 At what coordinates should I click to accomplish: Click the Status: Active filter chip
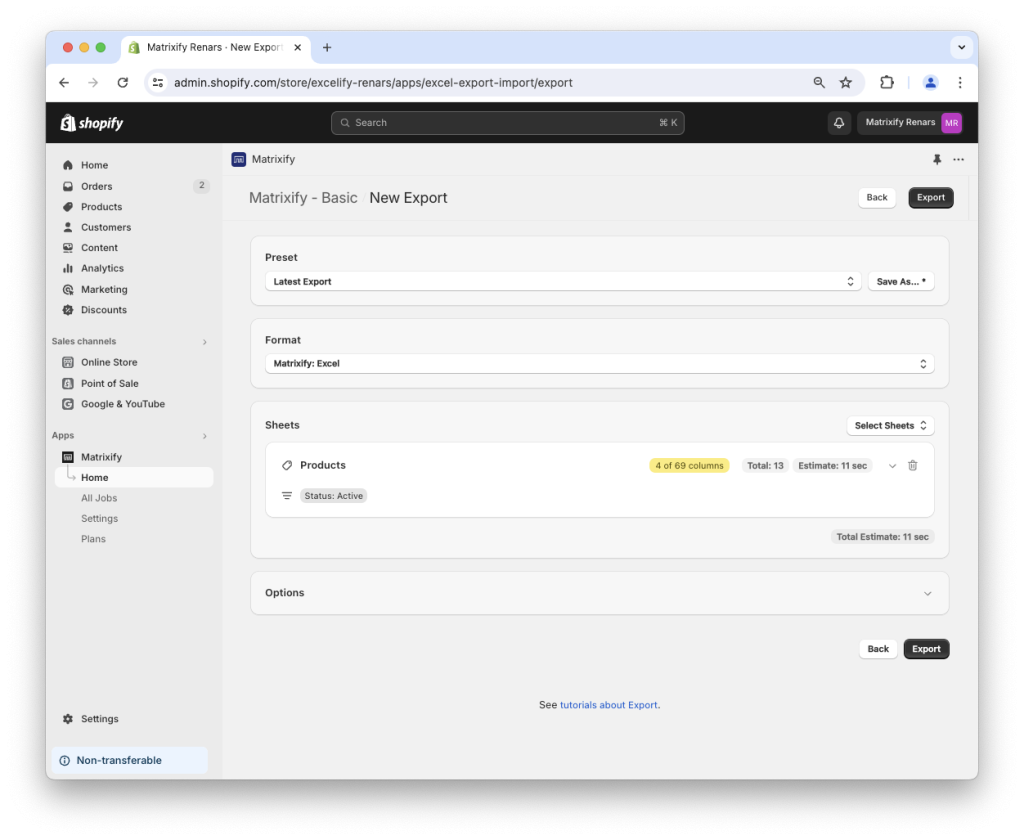pos(333,495)
